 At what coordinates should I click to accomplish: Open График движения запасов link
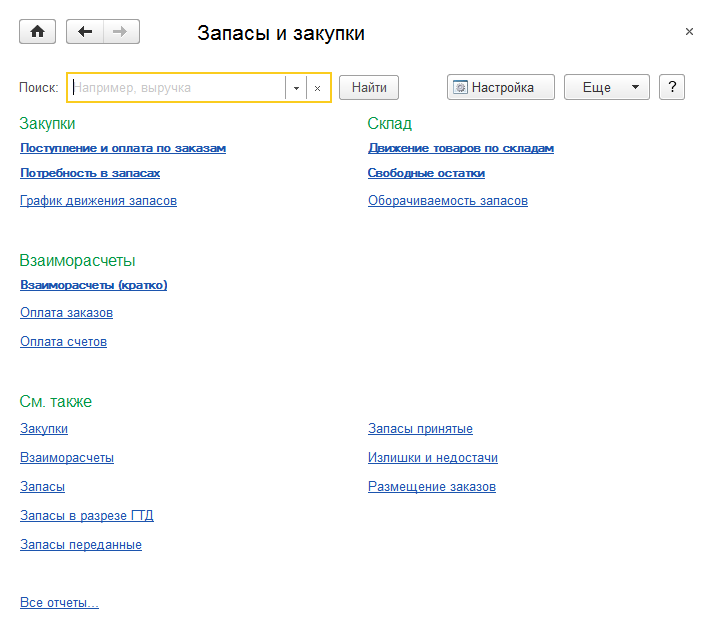click(98, 201)
